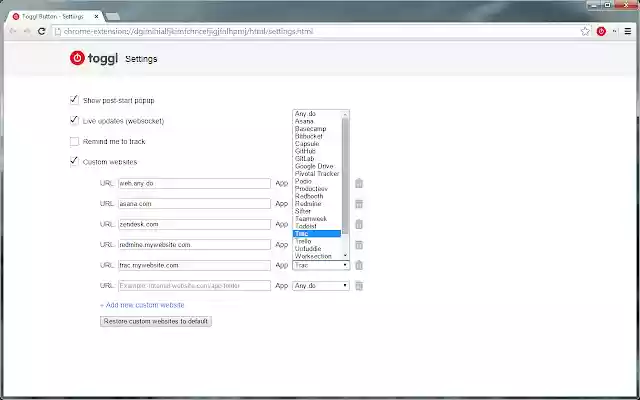Select Redbooth in the app list
The width and height of the screenshot is (640, 400).
(x=317, y=196)
